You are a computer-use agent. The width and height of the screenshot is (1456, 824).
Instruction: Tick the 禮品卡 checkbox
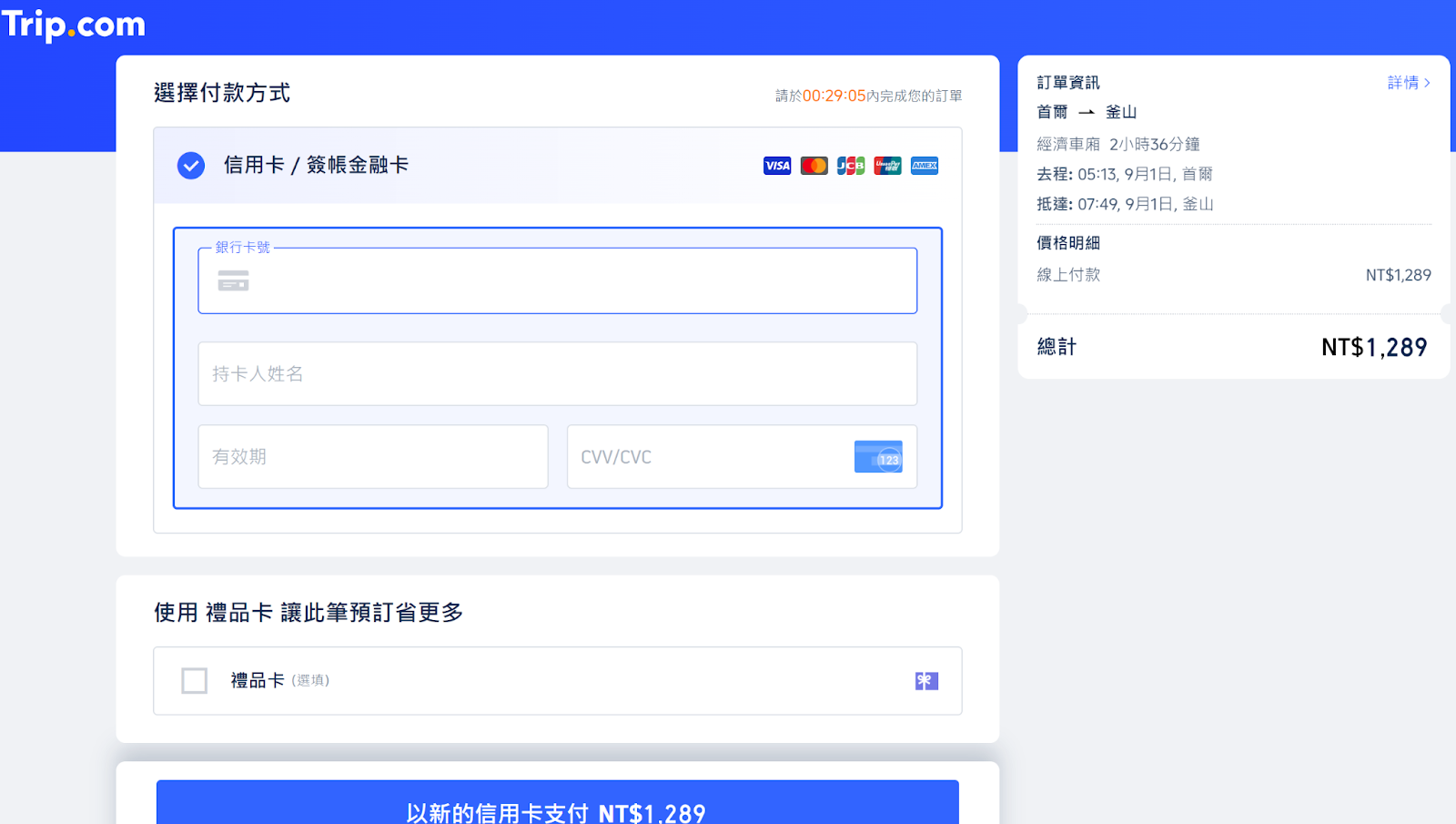194,680
